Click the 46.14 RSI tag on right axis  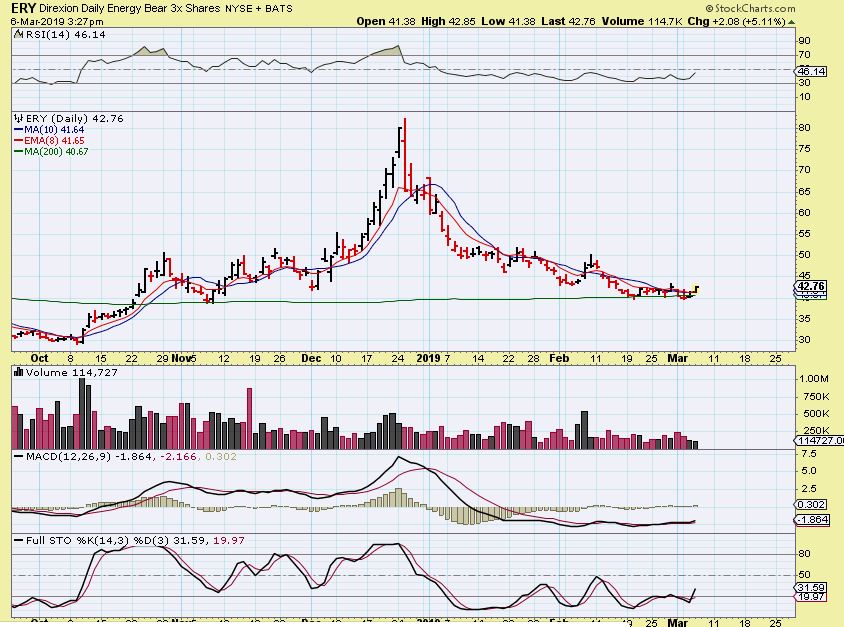811,71
